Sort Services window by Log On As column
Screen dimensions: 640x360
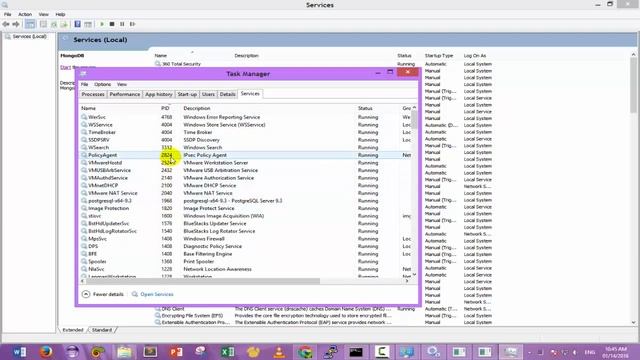pyautogui.click(x=475, y=56)
